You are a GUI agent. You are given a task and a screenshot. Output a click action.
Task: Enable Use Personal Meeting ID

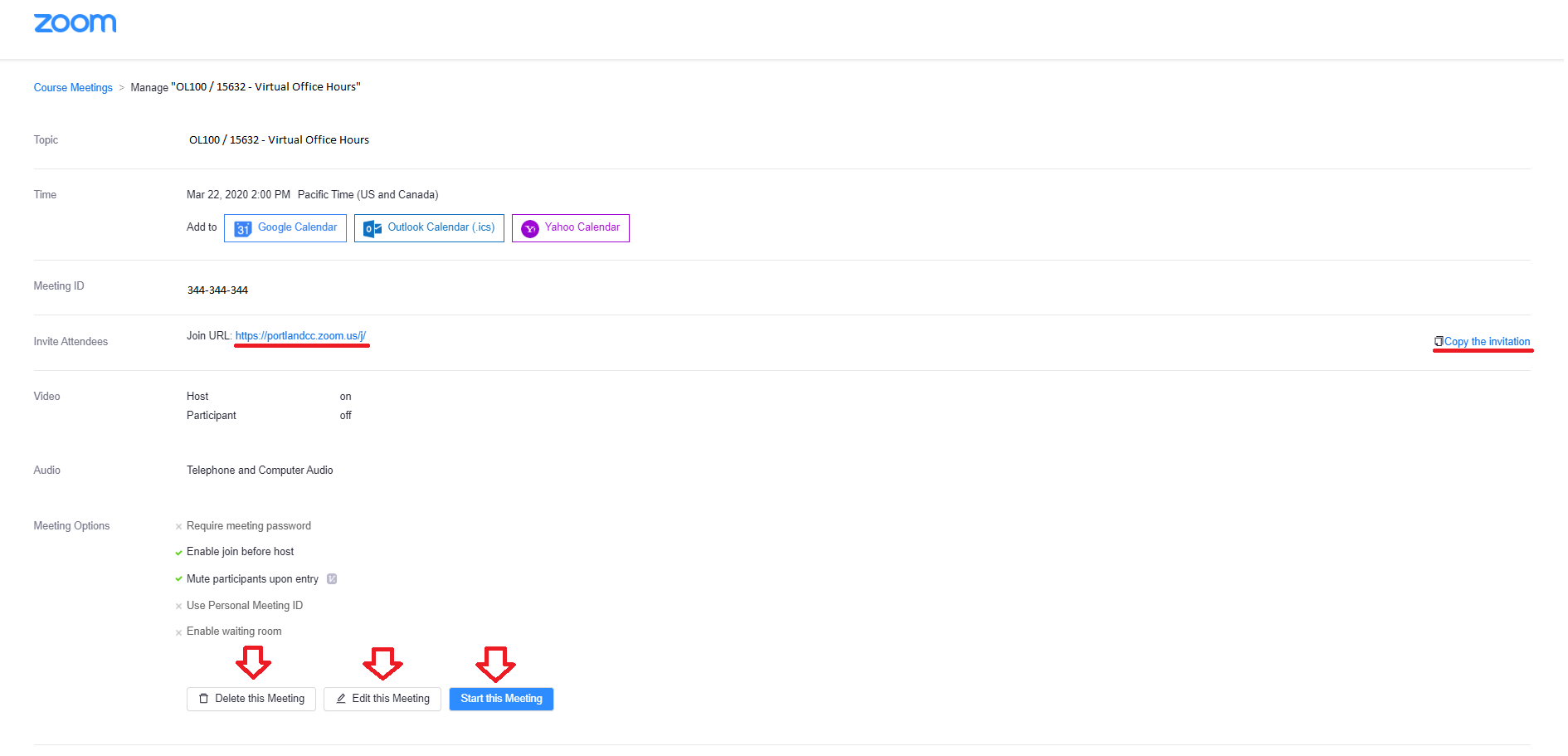click(179, 605)
